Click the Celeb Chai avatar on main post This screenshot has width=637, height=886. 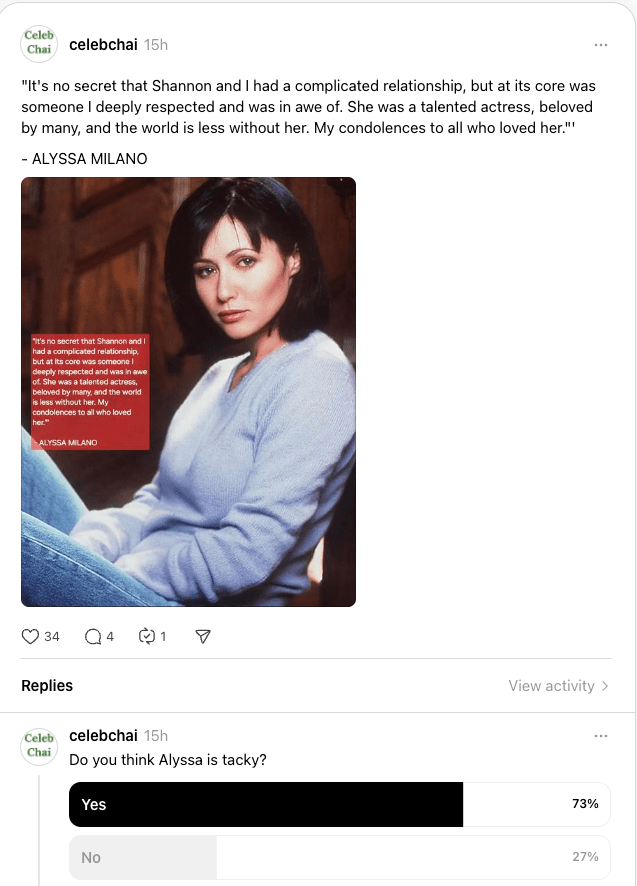(39, 42)
